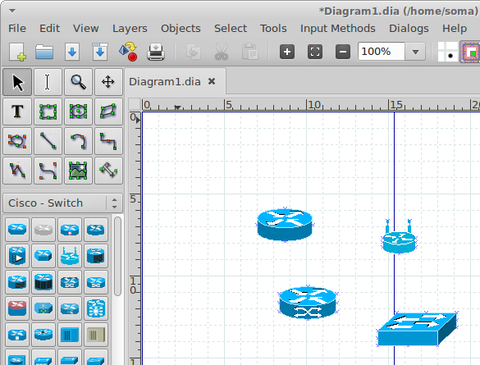Viewport: 480px width, 365px height.
Task: Pick the beige switch cabinet shape
Action: pos(96,335)
